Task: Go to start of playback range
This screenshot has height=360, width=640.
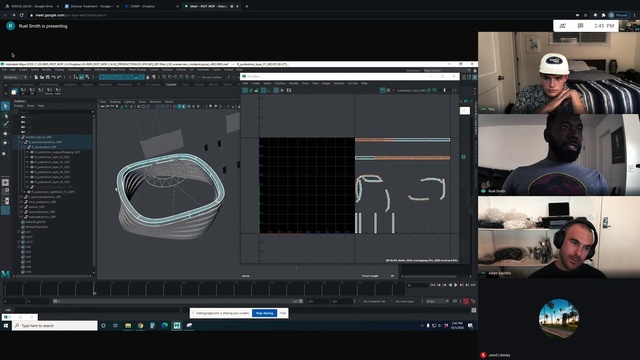Action: coord(433,285)
